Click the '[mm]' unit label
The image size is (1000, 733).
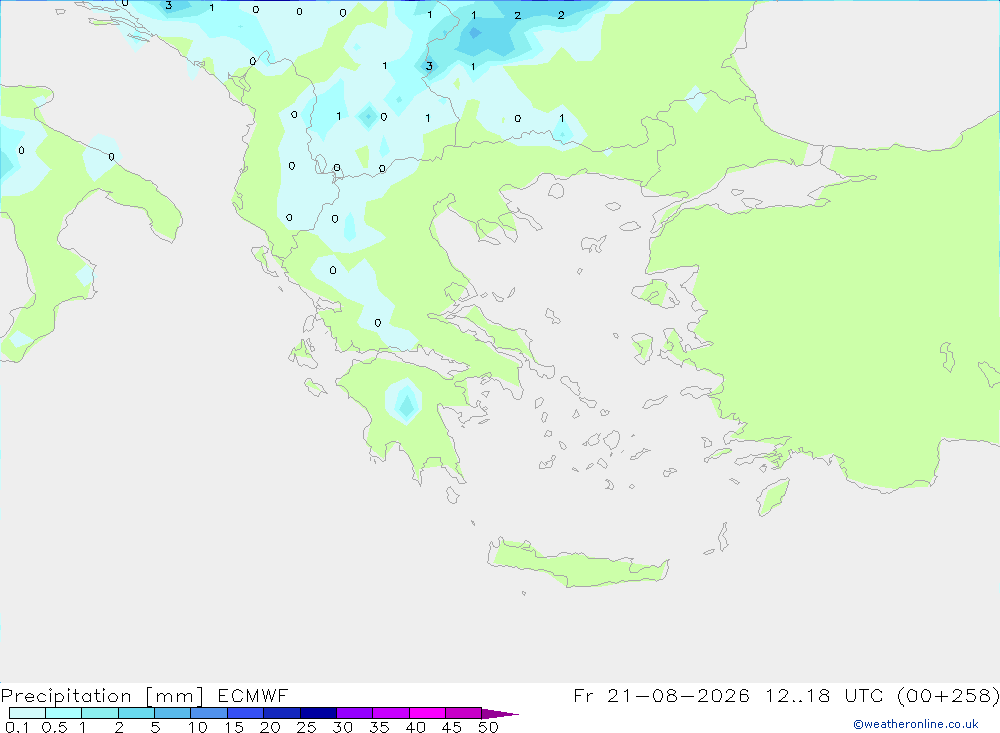click(175, 696)
